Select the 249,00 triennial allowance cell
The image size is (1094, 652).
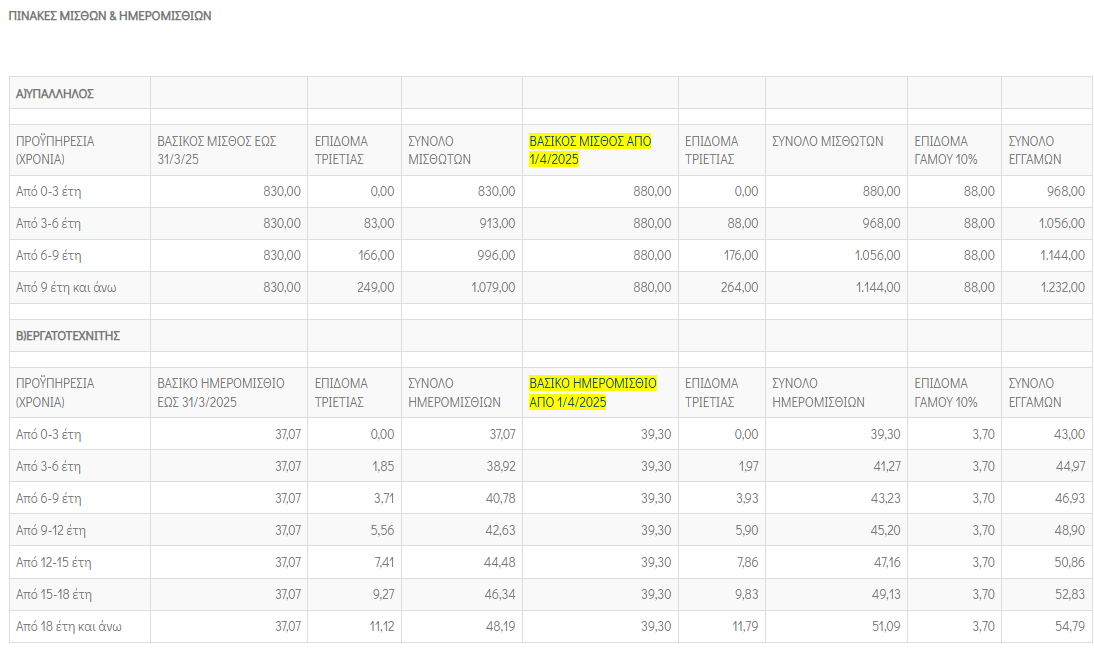click(x=377, y=288)
